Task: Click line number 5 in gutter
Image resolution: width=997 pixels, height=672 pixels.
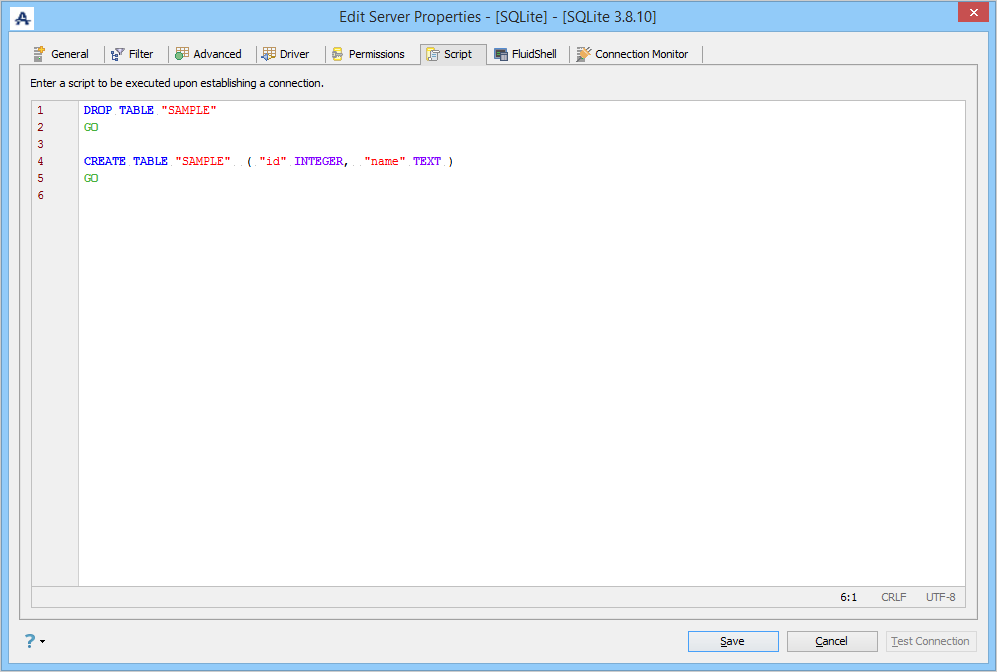Action: click(x=40, y=179)
